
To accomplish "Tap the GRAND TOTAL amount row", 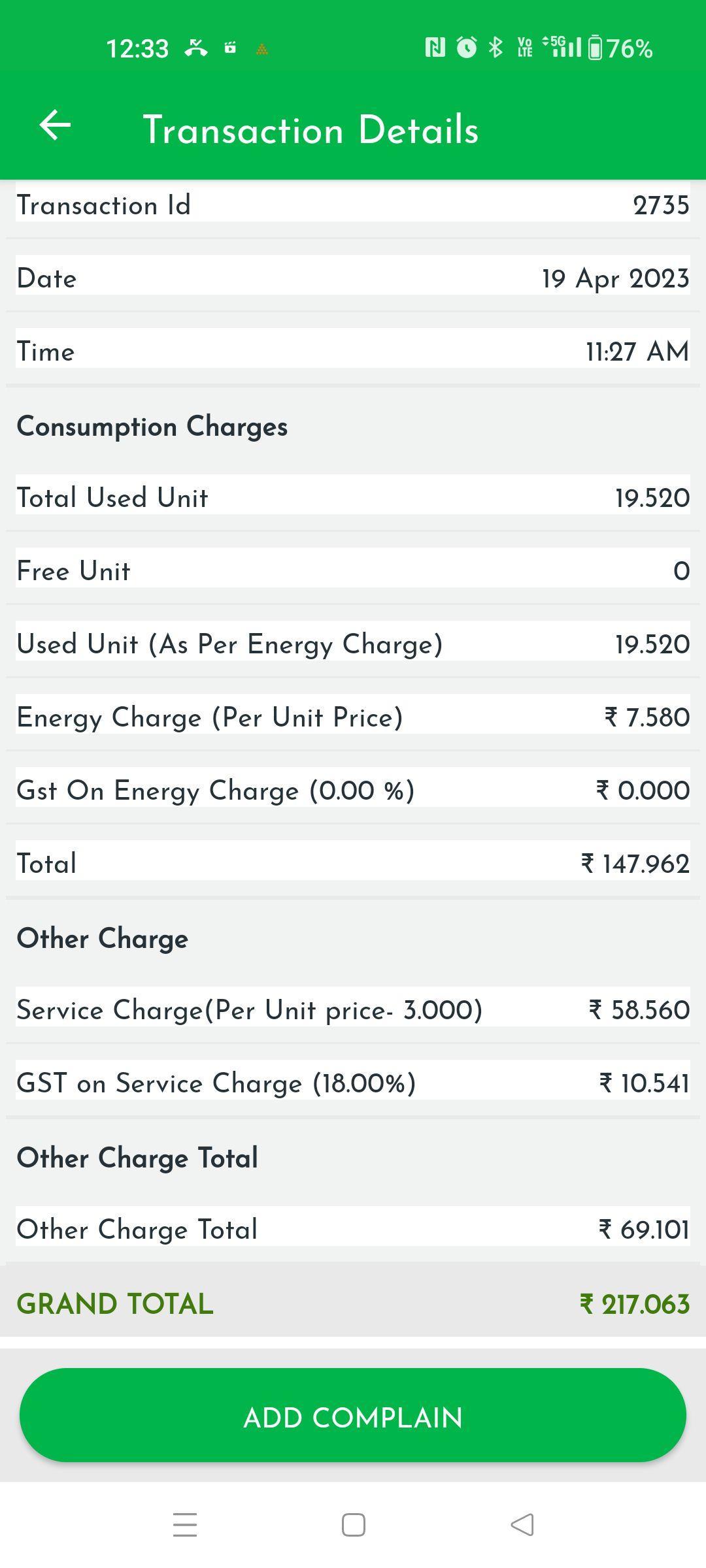I will click(x=353, y=1304).
